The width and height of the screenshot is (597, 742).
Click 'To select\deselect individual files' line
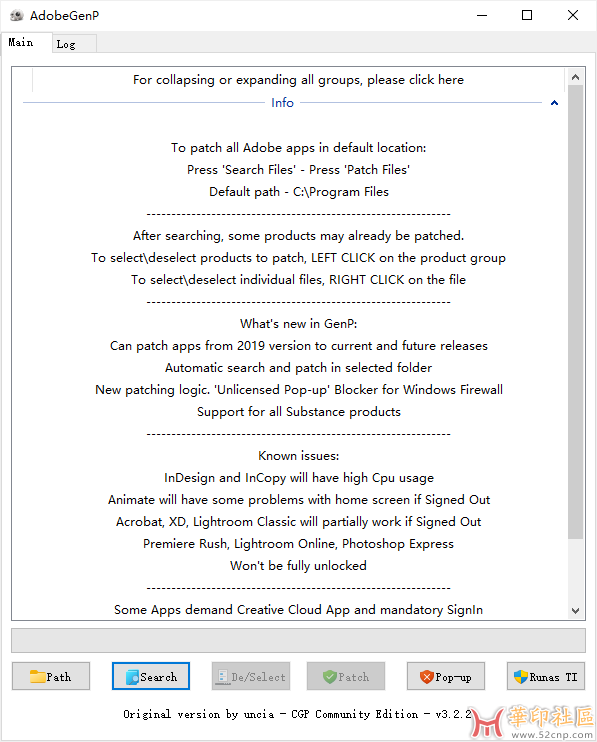pyautogui.click(x=298, y=280)
